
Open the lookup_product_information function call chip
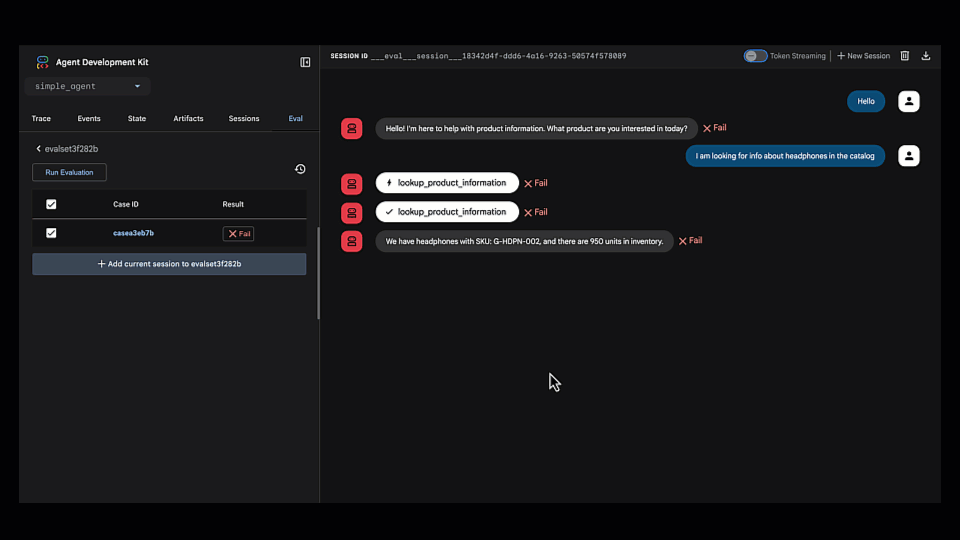coord(447,183)
